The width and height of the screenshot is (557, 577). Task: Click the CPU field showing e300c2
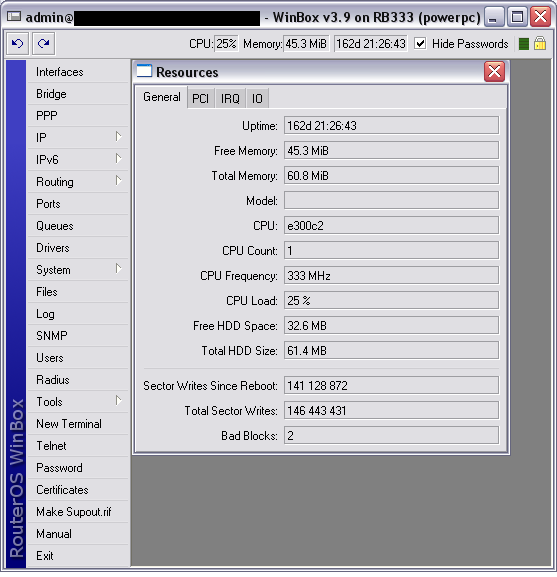tap(391, 226)
